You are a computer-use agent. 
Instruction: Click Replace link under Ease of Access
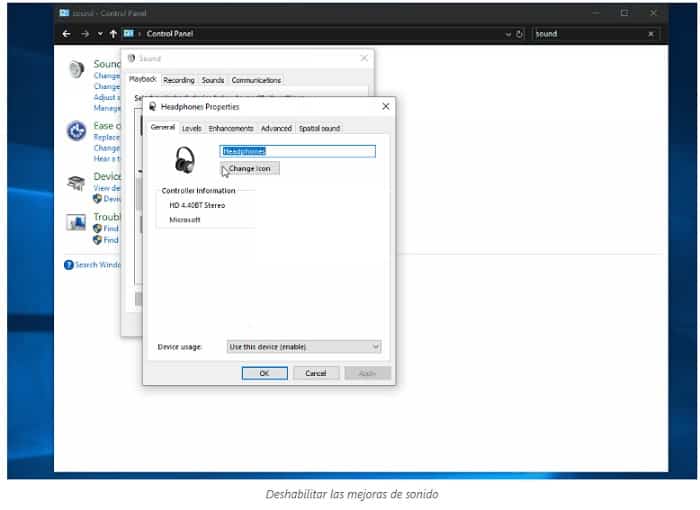coord(107,137)
